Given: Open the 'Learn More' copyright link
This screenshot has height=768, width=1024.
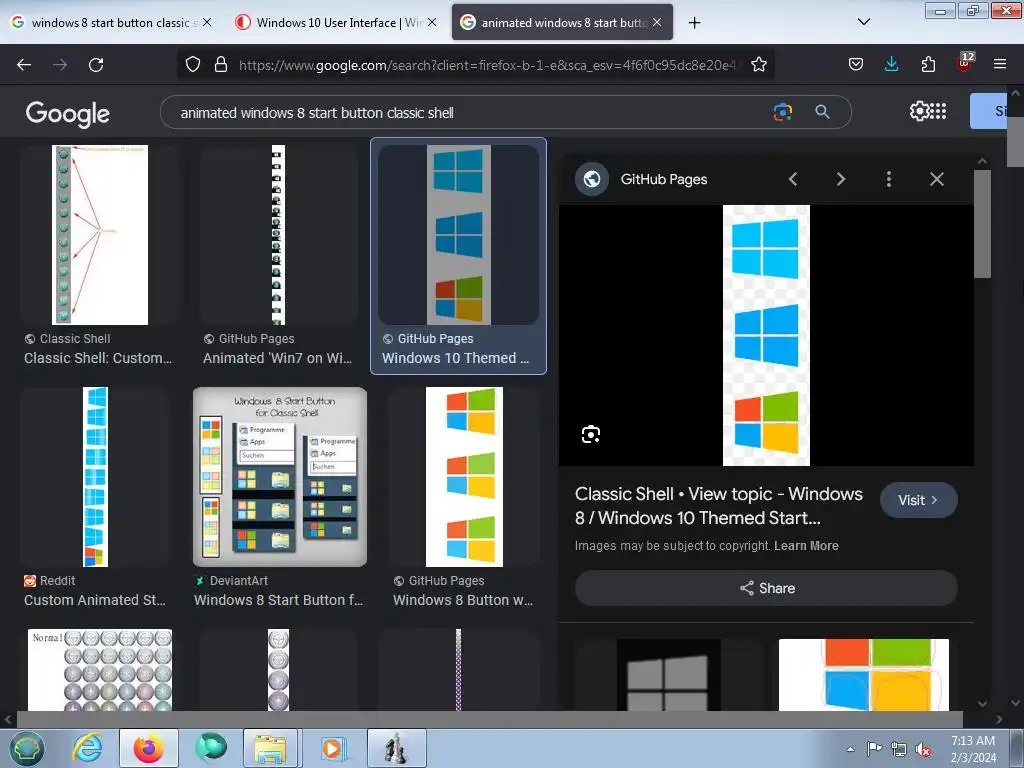Looking at the screenshot, I should click(x=806, y=546).
